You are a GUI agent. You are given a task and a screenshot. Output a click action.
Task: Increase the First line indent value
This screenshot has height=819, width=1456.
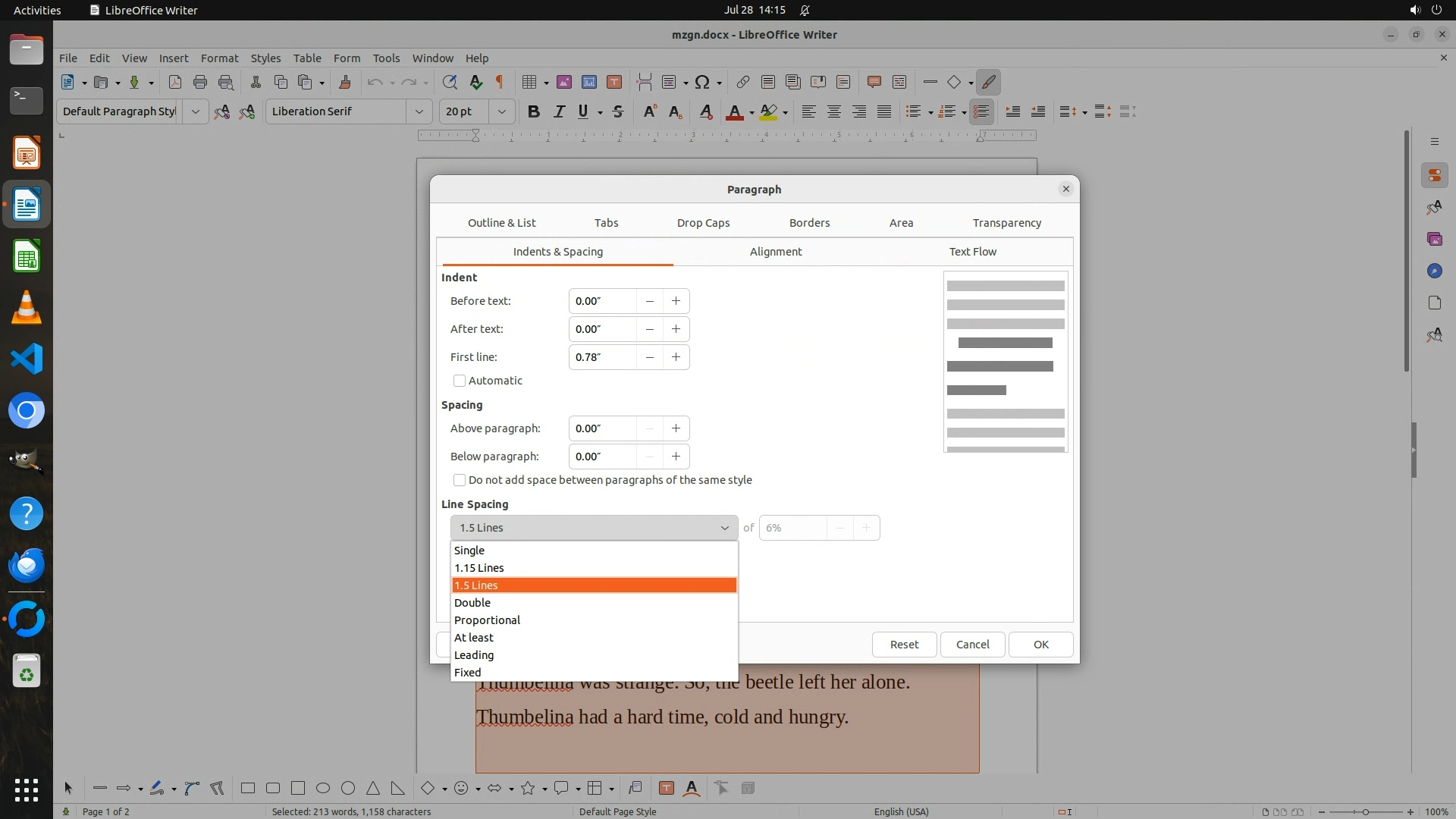676,357
